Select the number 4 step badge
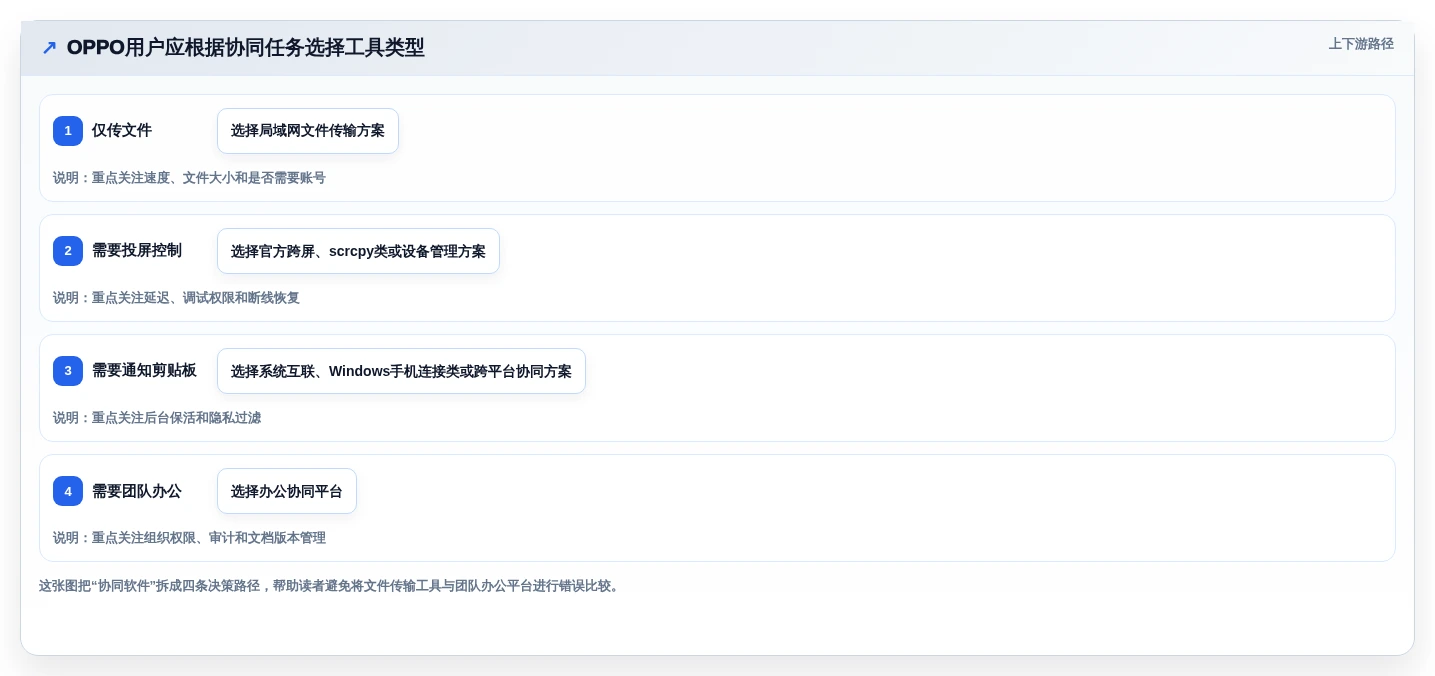The height and width of the screenshot is (676, 1435). pyautogui.click(x=68, y=491)
